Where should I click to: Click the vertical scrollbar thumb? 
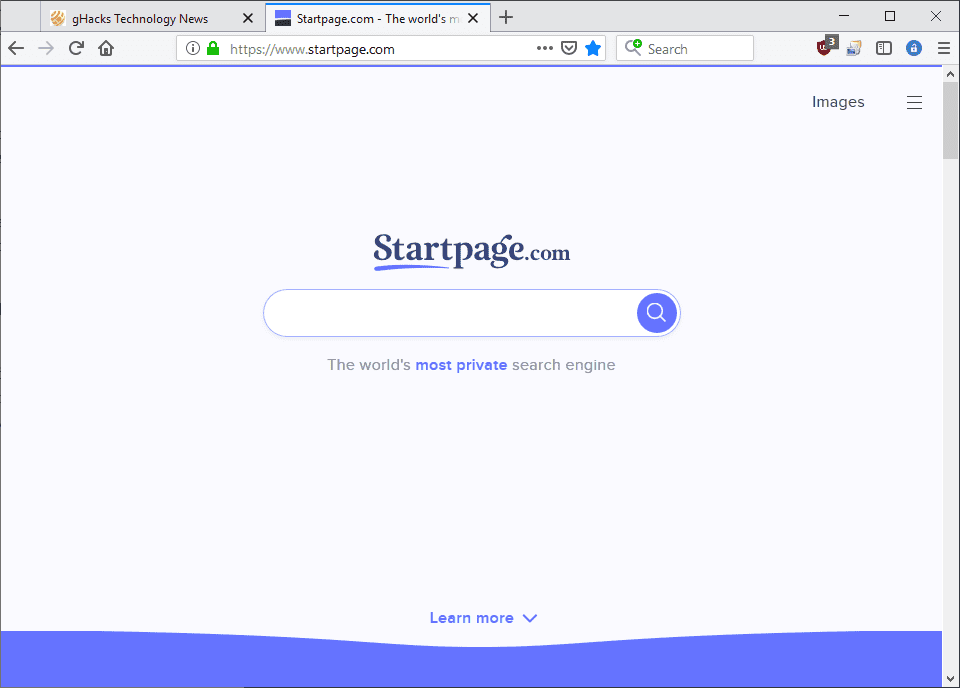pyautogui.click(x=950, y=121)
